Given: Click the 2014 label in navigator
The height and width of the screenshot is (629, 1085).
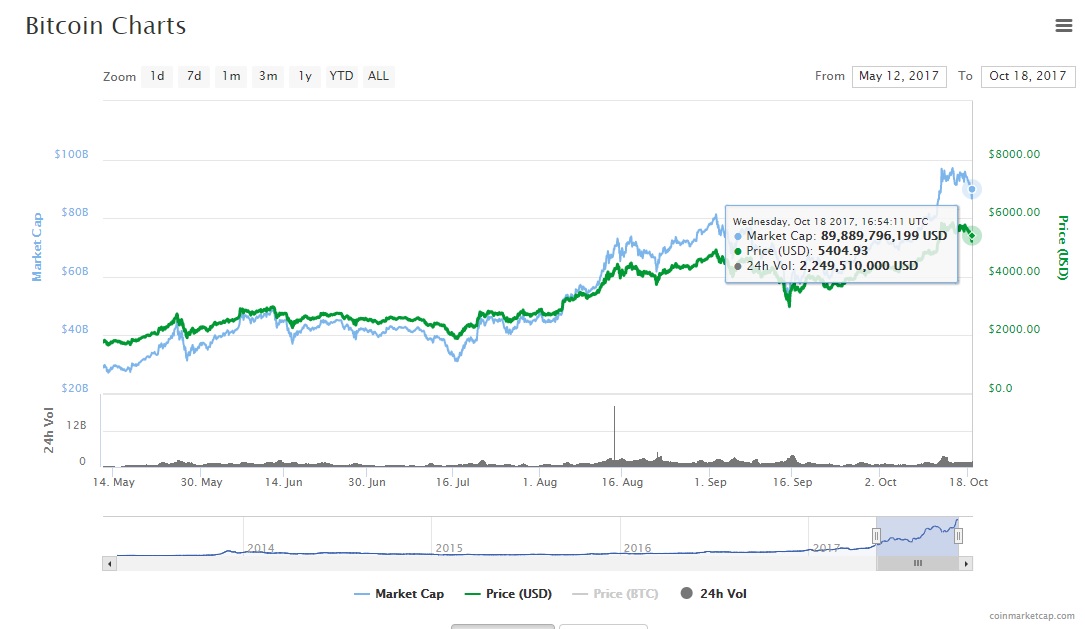Looking at the screenshot, I should 261,548.
